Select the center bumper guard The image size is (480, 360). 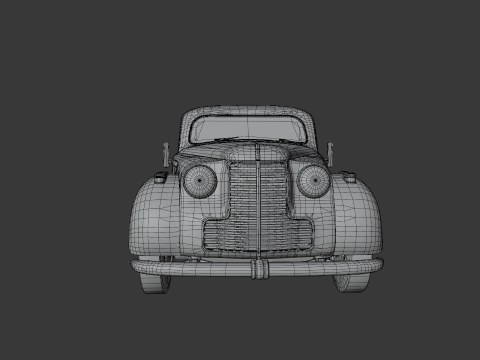260,269
